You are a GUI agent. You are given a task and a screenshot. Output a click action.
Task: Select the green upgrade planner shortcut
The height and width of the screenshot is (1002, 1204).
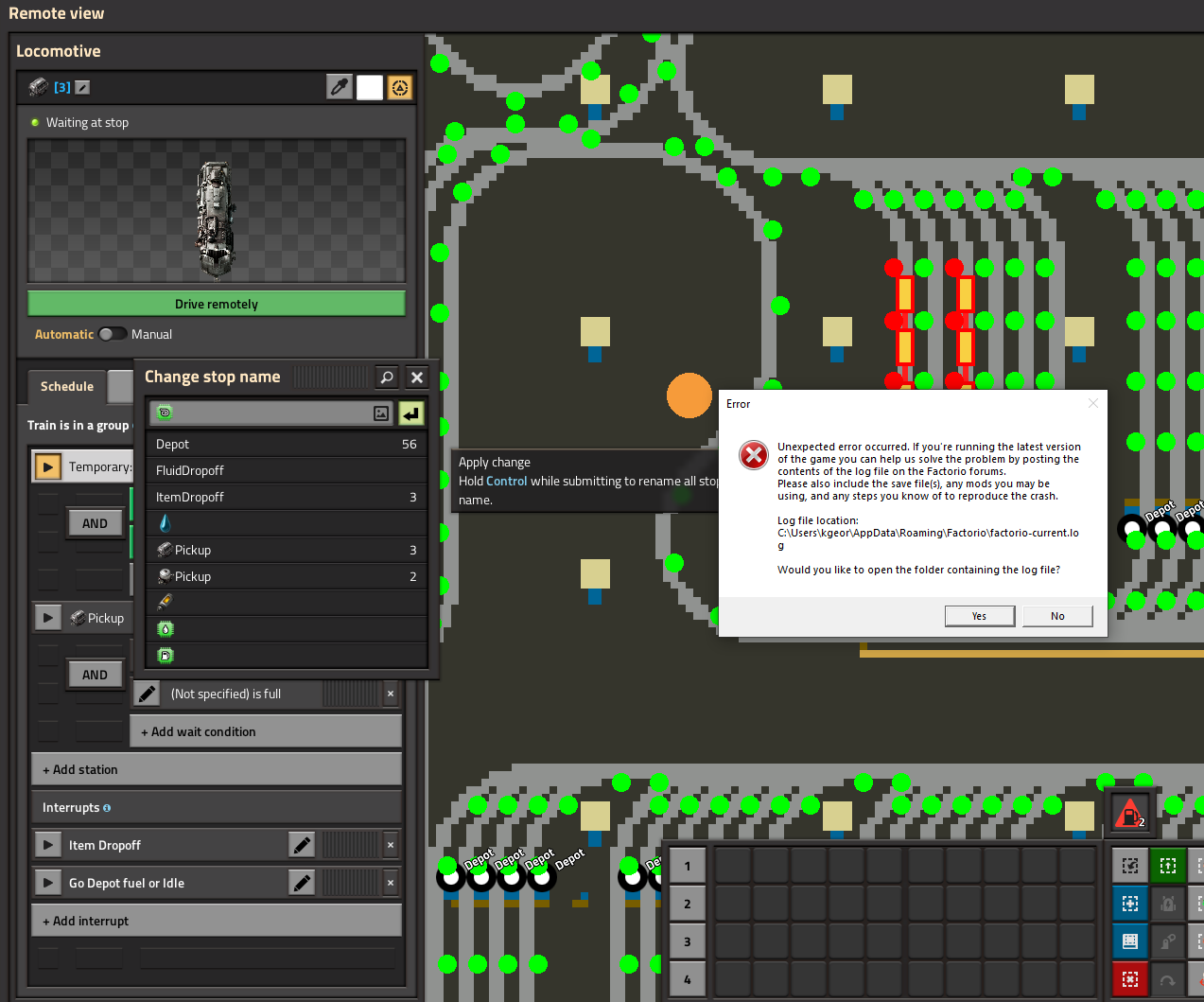click(x=1168, y=866)
